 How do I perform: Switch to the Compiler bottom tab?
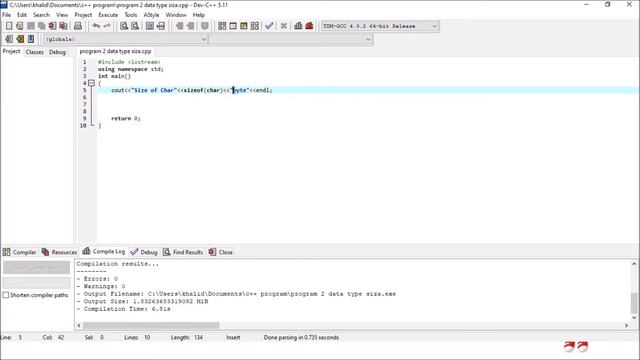click(x=20, y=252)
